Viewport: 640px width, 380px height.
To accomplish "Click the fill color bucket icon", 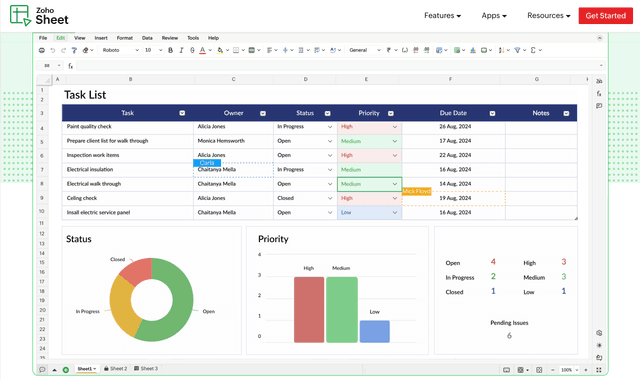I will pyautogui.click(x=220, y=50).
